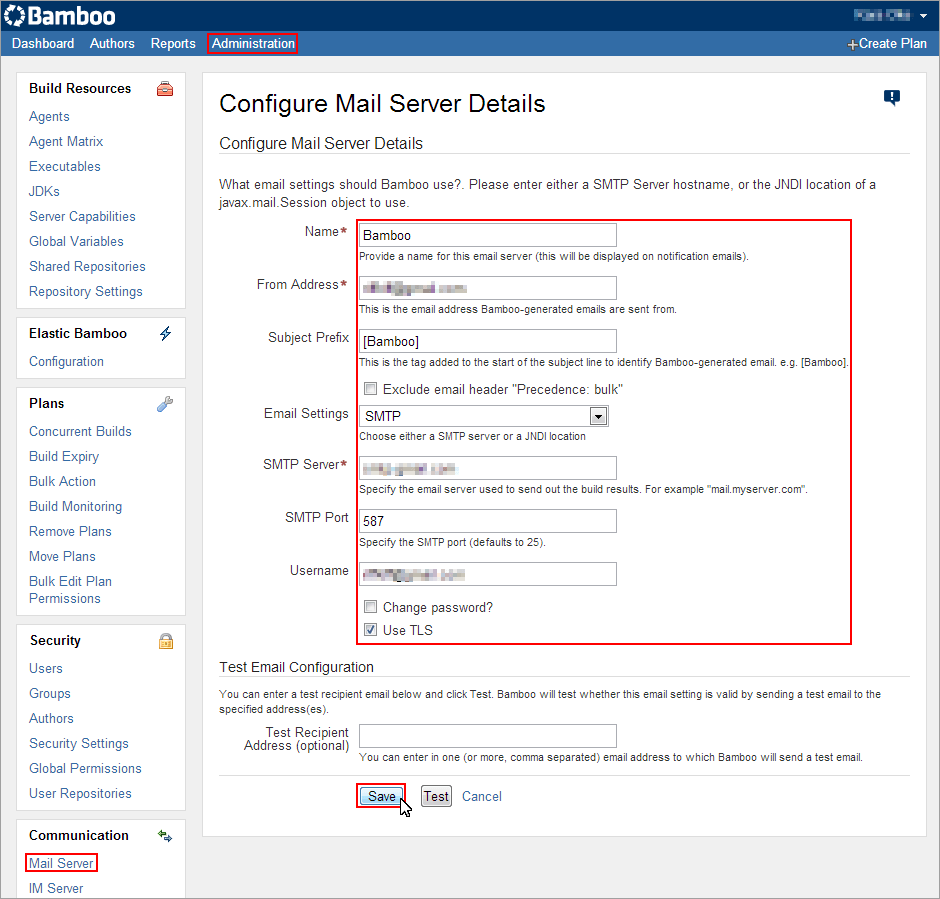Screen dimensions: 940x899
Task: Open the Administration tab
Action: (252, 44)
